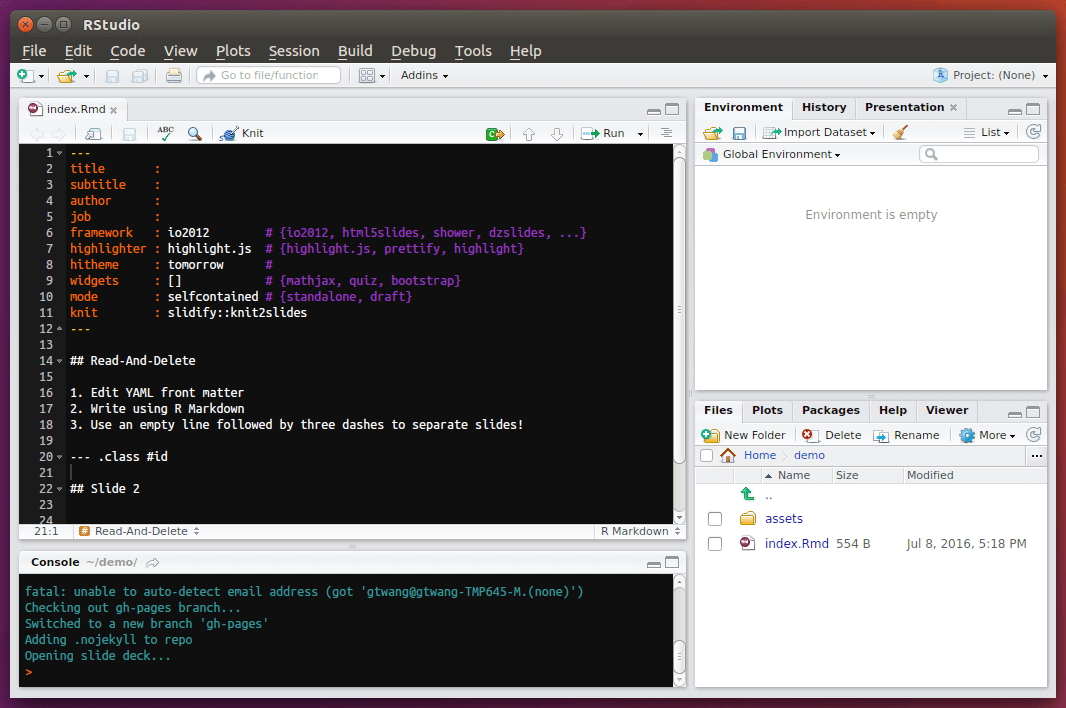Check the select-all box in Files pane

click(x=706, y=455)
